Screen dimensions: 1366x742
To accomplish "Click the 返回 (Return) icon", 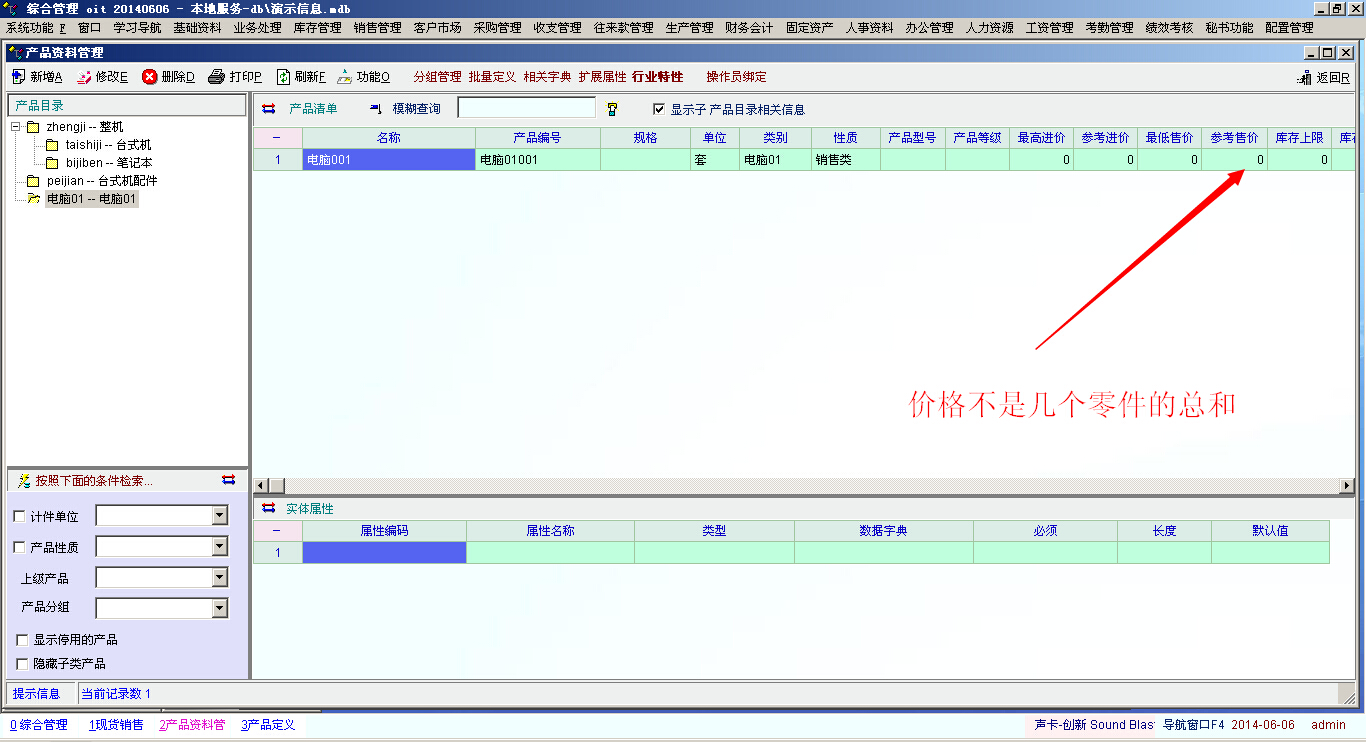I will pyautogui.click(x=1304, y=78).
